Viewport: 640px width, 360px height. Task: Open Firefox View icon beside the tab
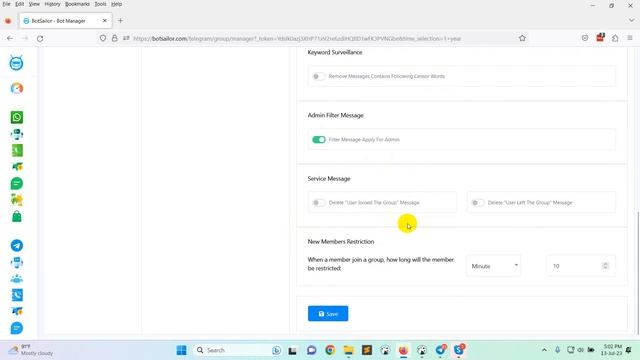(x=8, y=20)
